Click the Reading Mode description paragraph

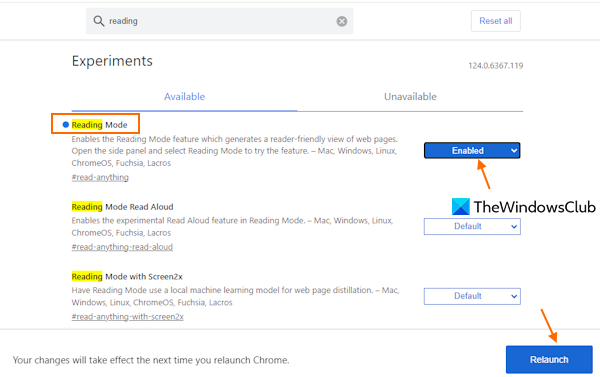click(235, 151)
